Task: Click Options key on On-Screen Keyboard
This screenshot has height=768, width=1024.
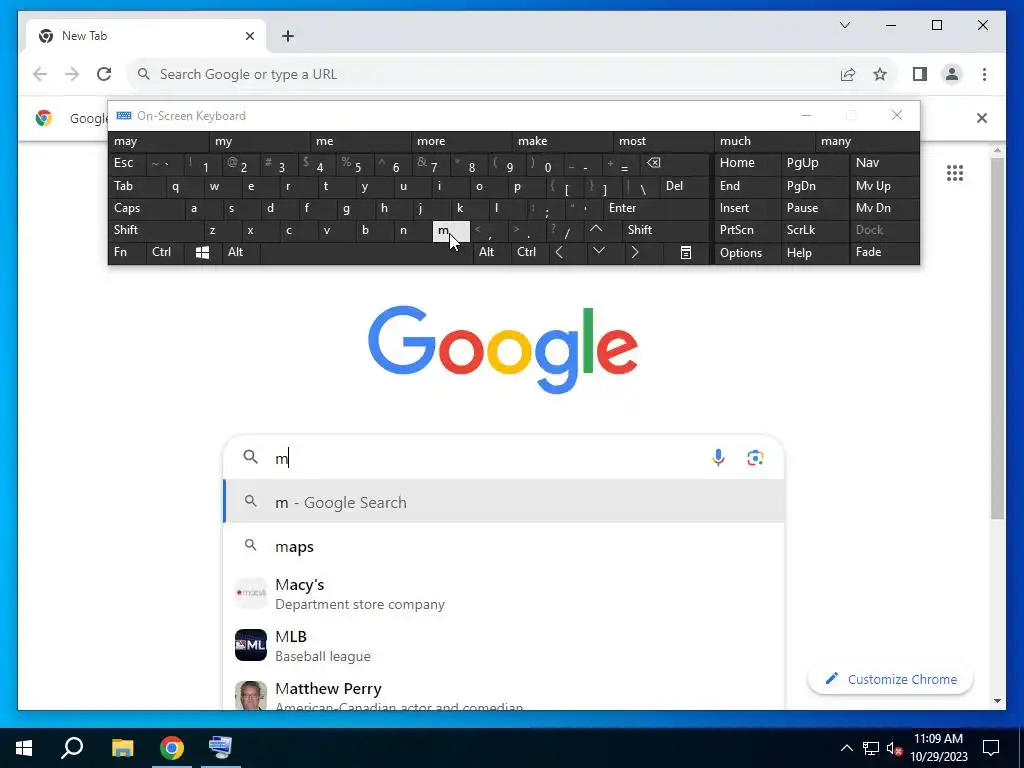Action: [x=747, y=253]
